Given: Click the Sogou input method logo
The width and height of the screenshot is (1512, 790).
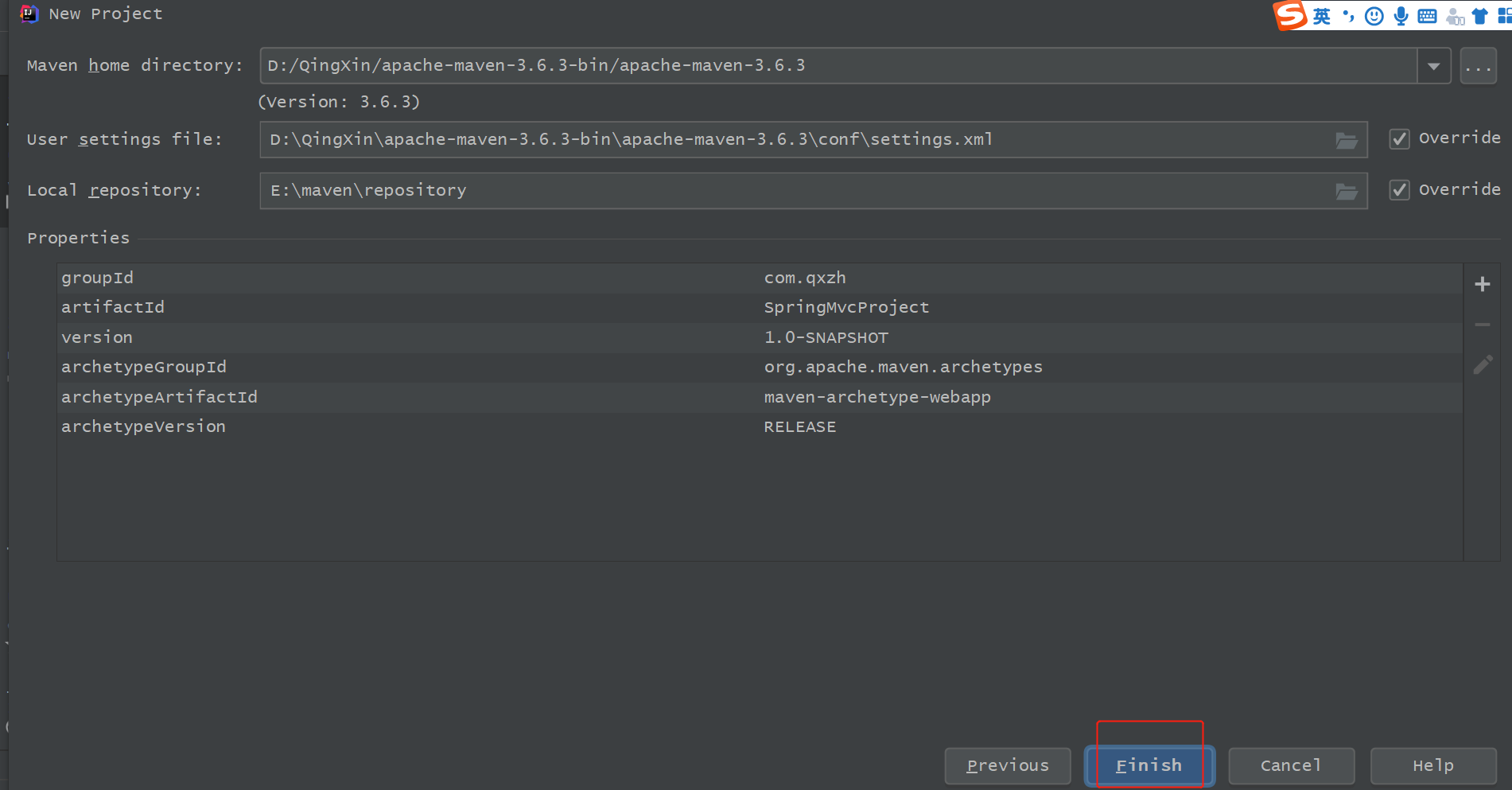Looking at the screenshot, I should 1290,15.
